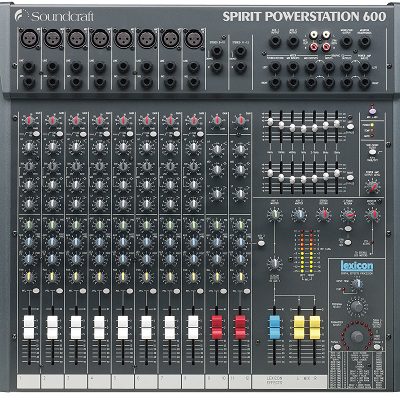This screenshot has height=400, width=400.
Task: Click the lower Stereo 11-12 input jack
Action: pos(240,67)
